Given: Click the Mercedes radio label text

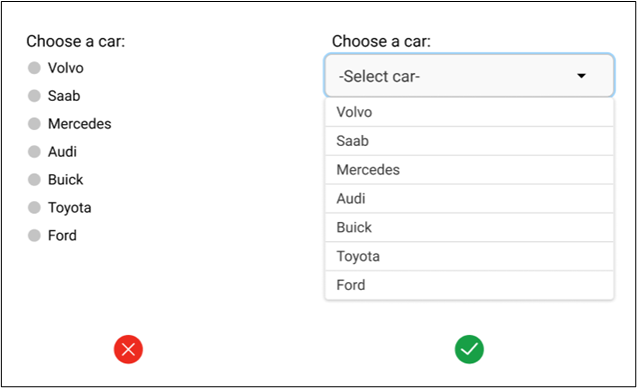Looking at the screenshot, I should click(80, 124).
